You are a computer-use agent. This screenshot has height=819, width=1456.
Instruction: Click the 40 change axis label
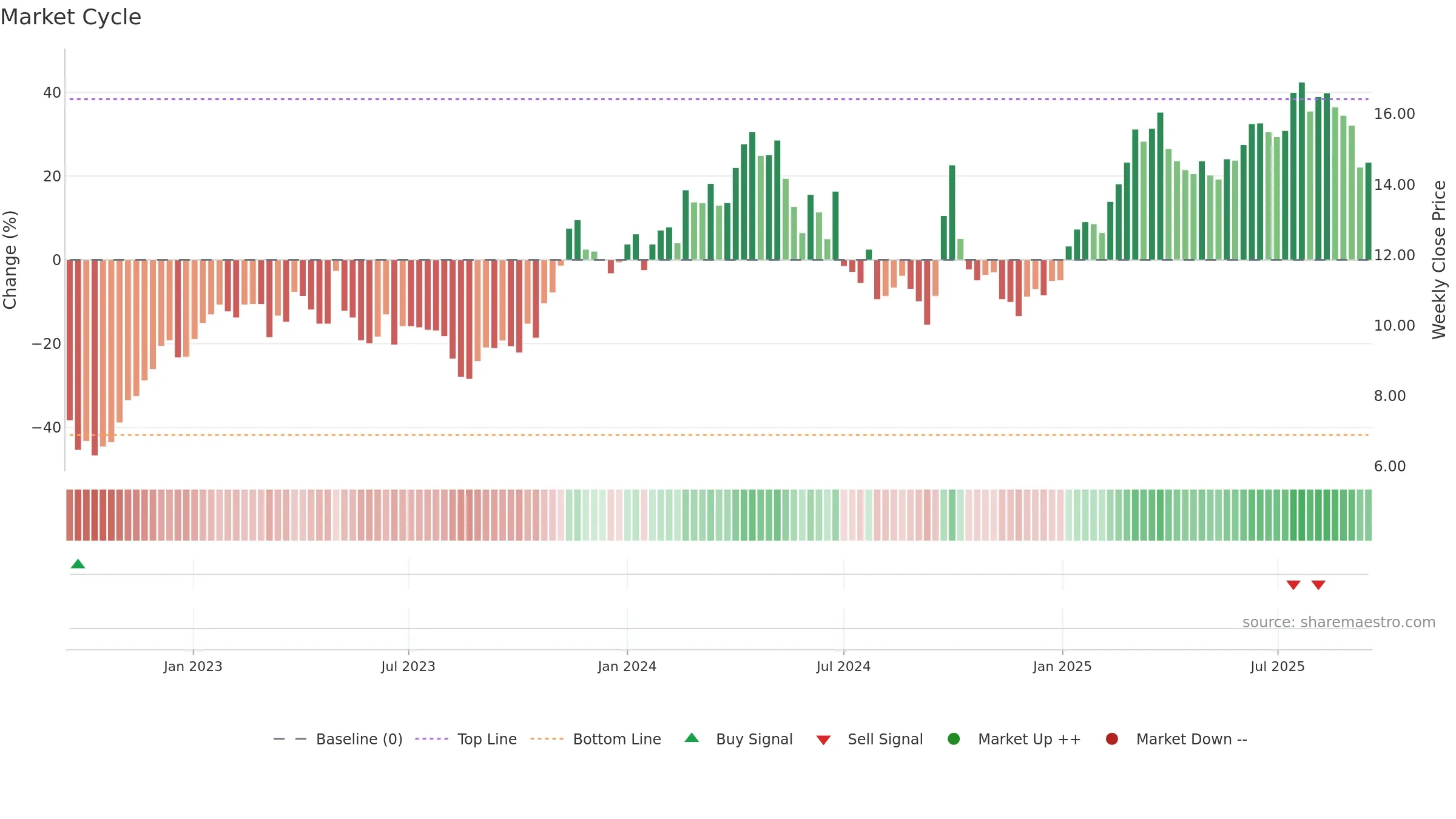coord(52,93)
